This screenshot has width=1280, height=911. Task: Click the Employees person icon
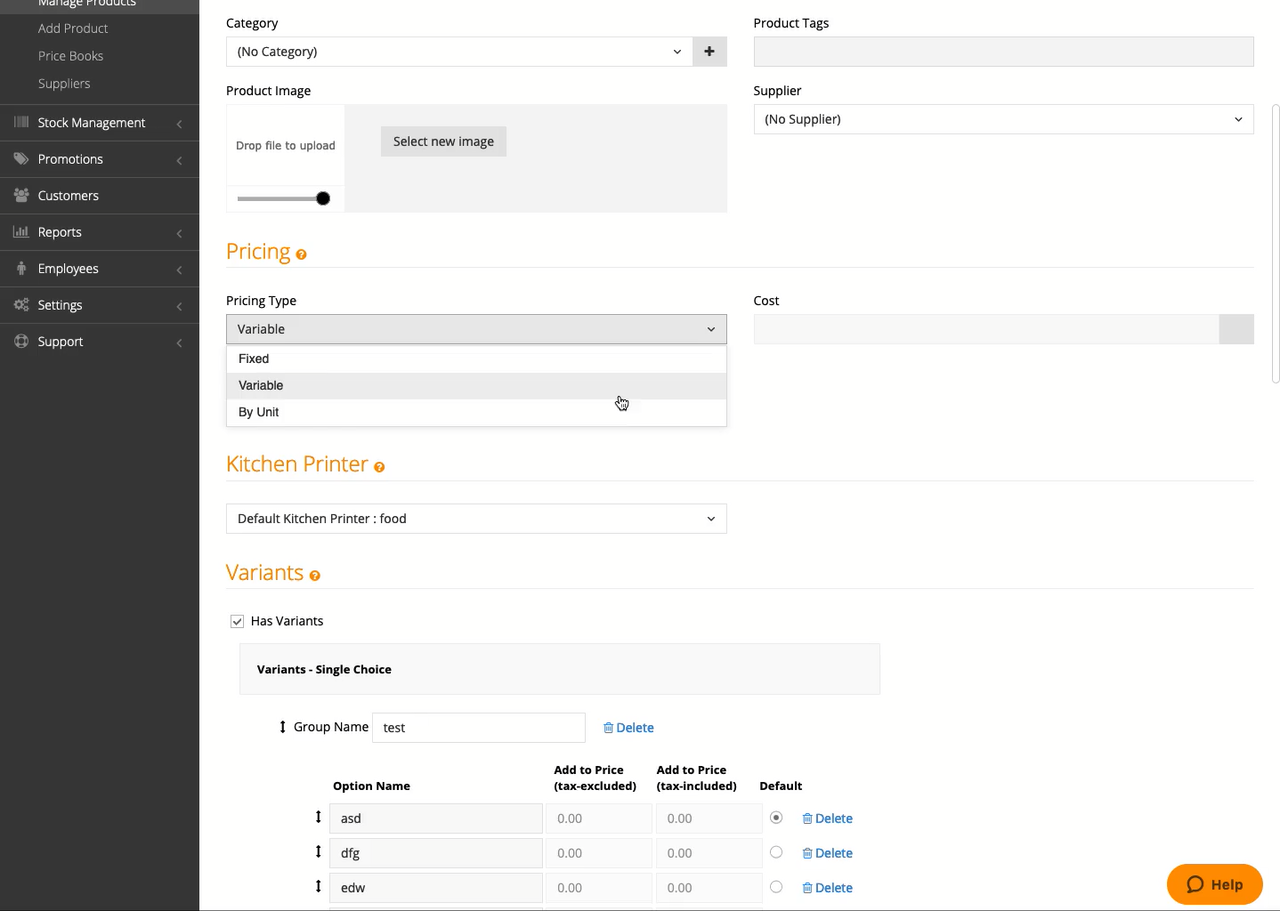click(21, 268)
